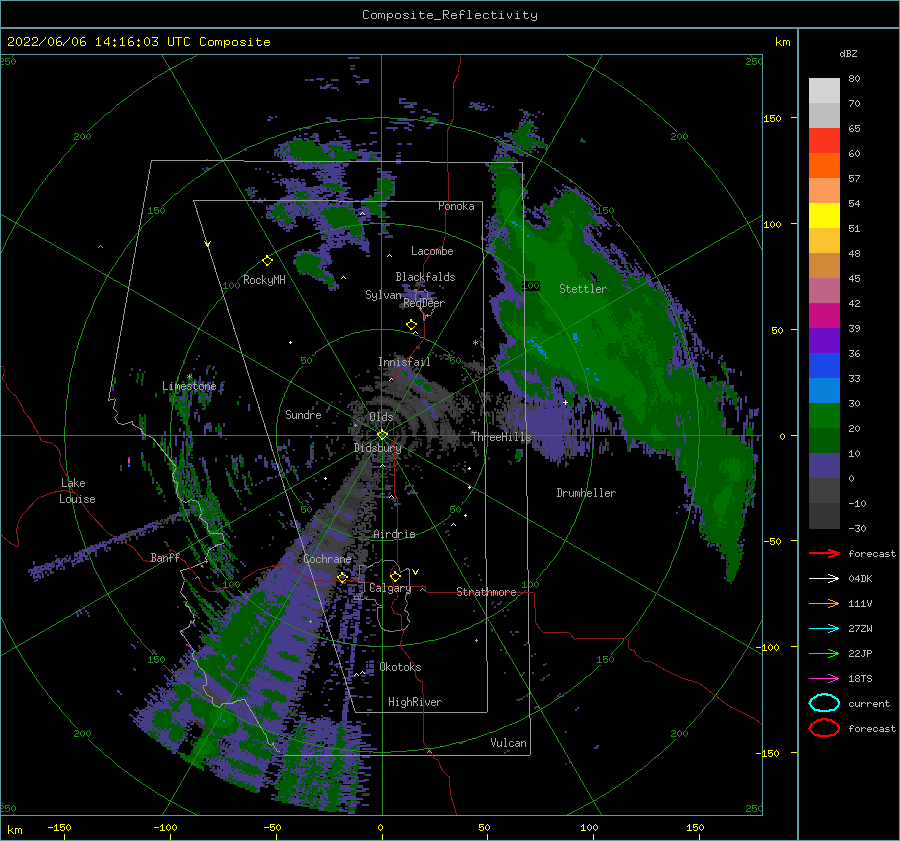Click the Banff town label
Viewport: 900px width, 841px height.
[165, 557]
